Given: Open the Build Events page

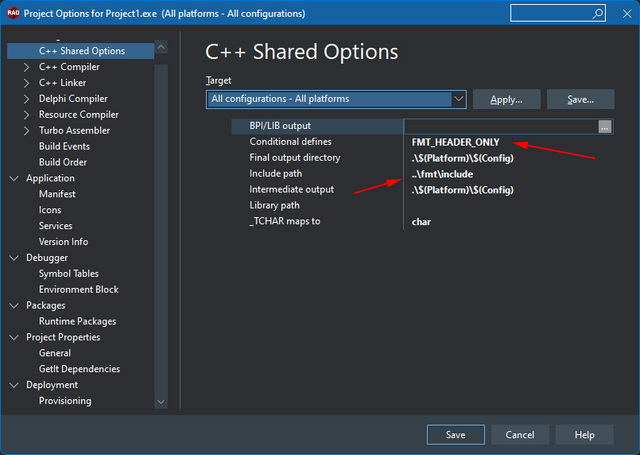Looking at the screenshot, I should pos(64,146).
